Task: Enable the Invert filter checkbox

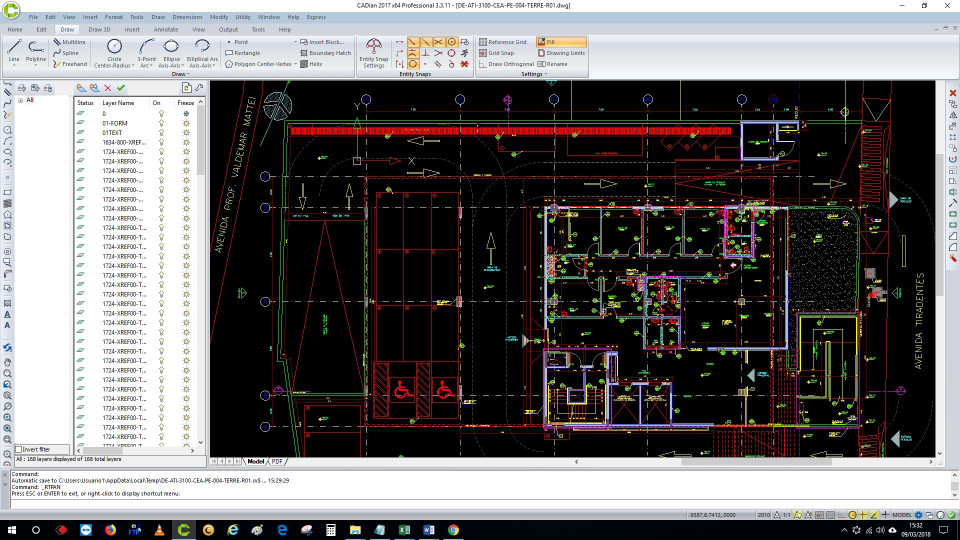Action: (19, 450)
